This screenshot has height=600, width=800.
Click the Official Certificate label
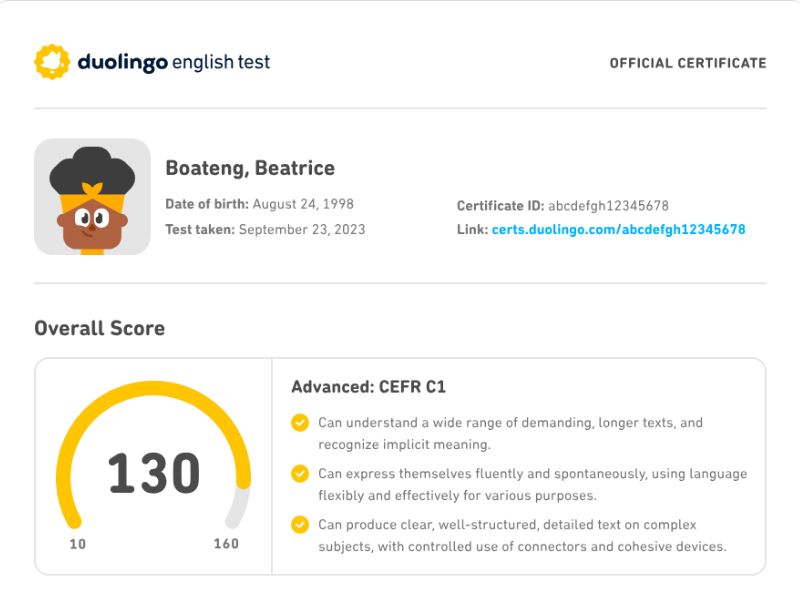click(688, 63)
